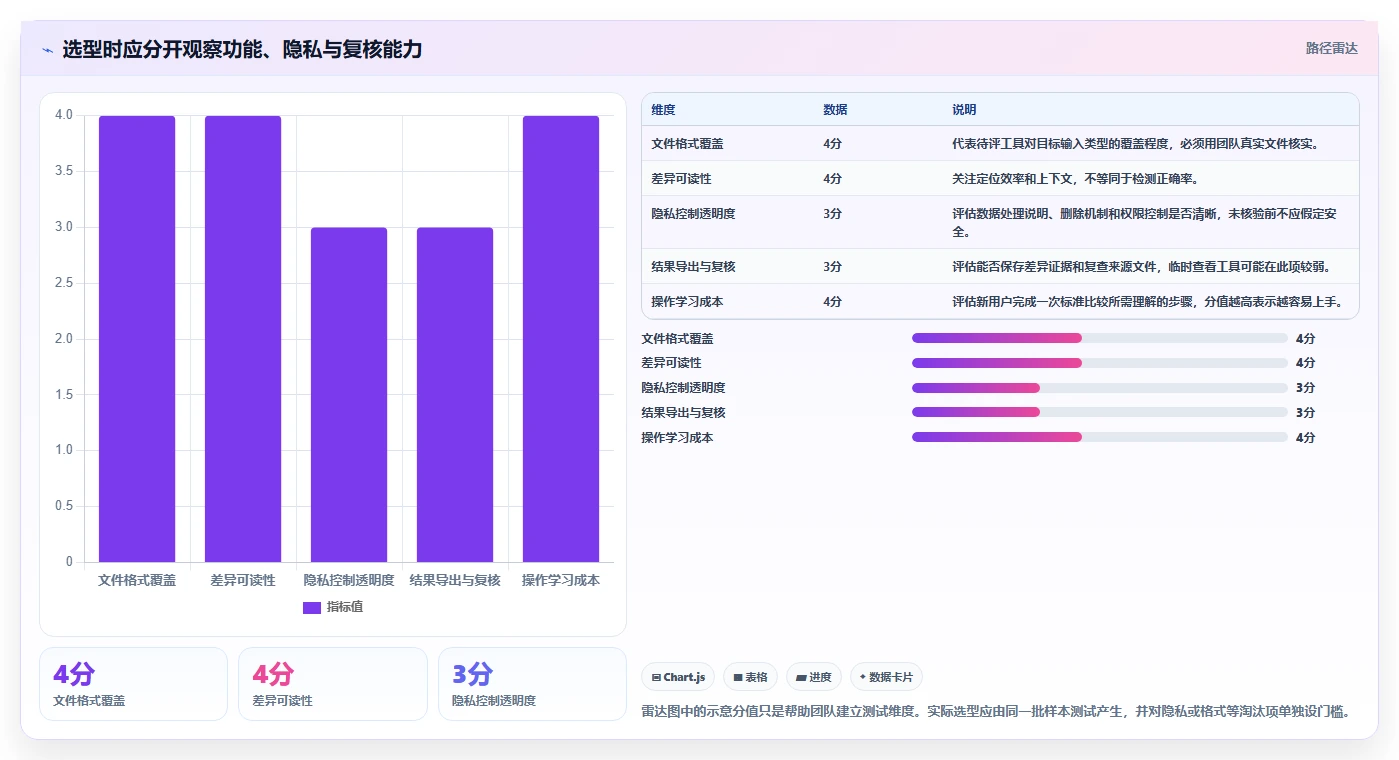Select the 进度 tag chip
The image size is (1399, 760).
point(814,677)
